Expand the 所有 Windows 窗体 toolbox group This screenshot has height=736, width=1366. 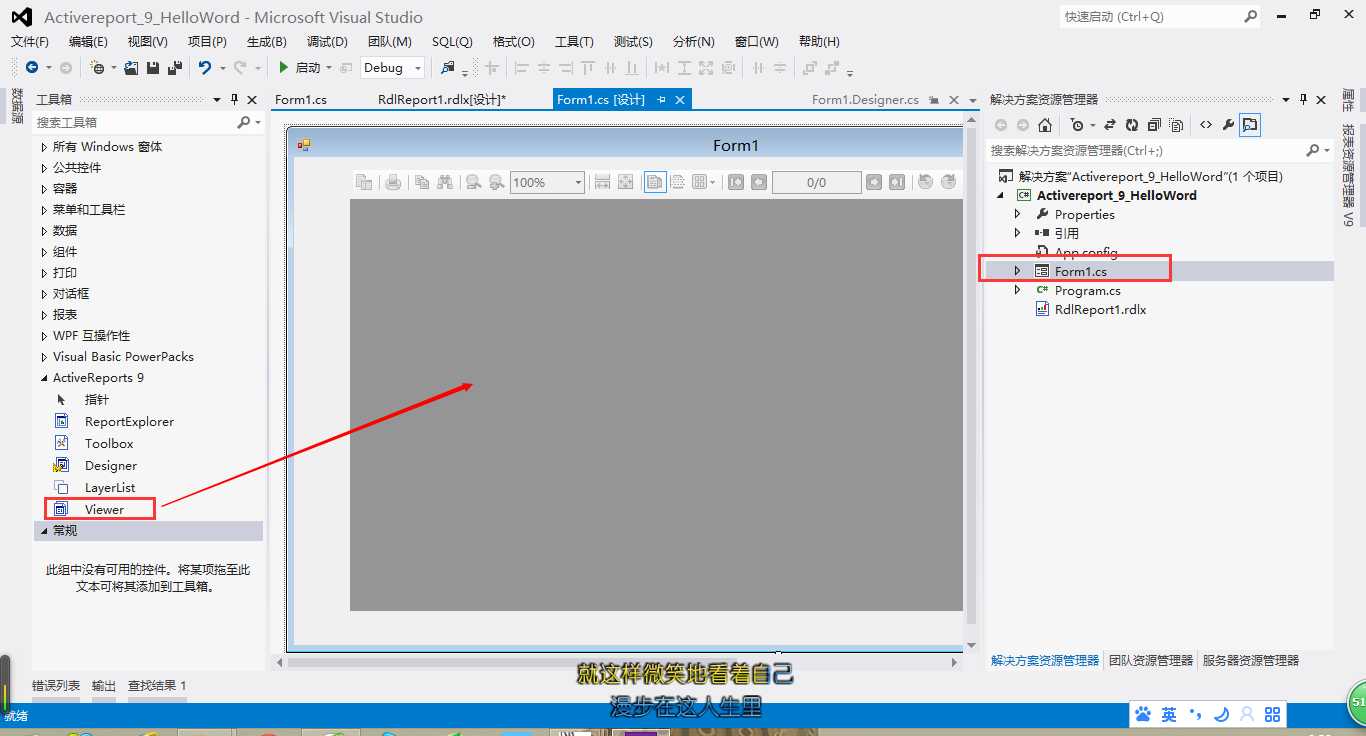(44, 146)
